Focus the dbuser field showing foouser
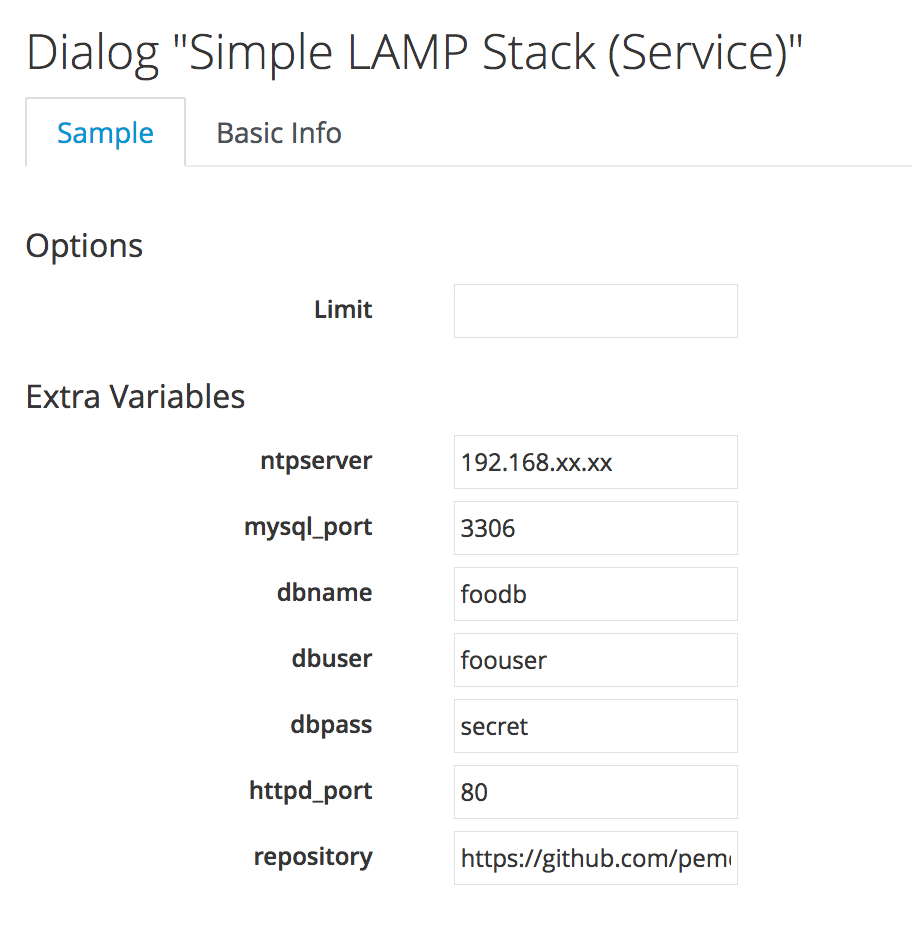 [595, 660]
